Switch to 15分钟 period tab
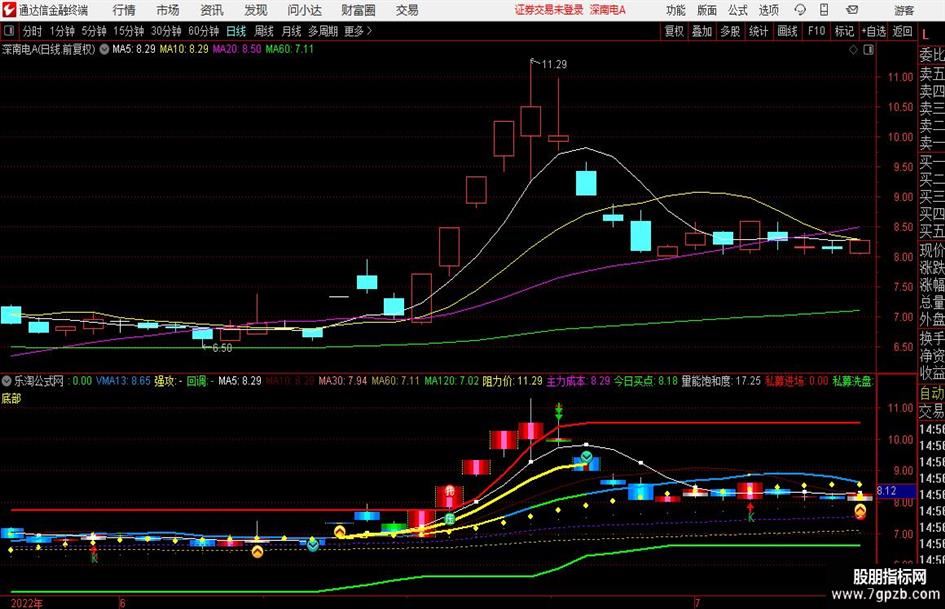Screen dimensions: 945x609 tap(128, 31)
